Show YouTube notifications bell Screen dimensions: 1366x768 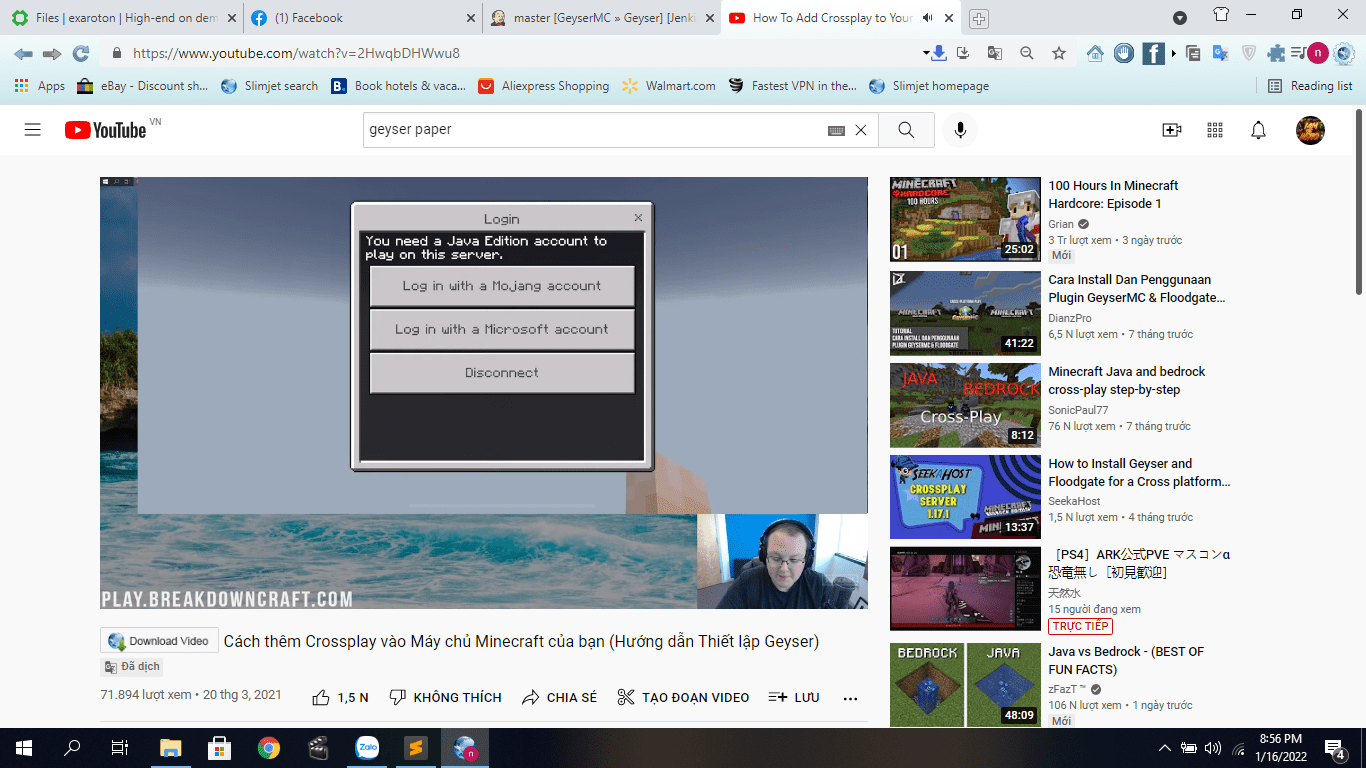click(1259, 130)
